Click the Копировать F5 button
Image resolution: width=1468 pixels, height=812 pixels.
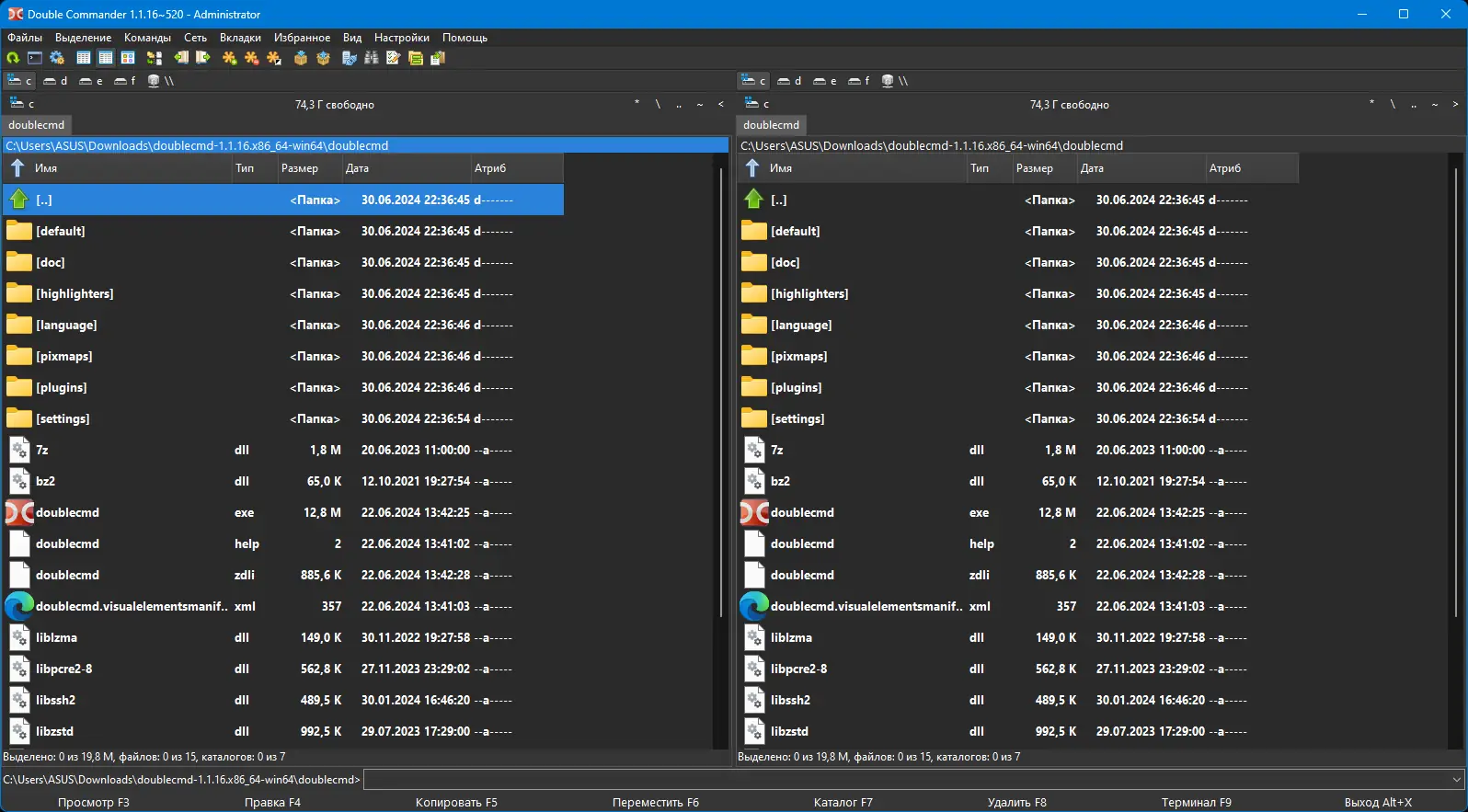click(x=456, y=802)
